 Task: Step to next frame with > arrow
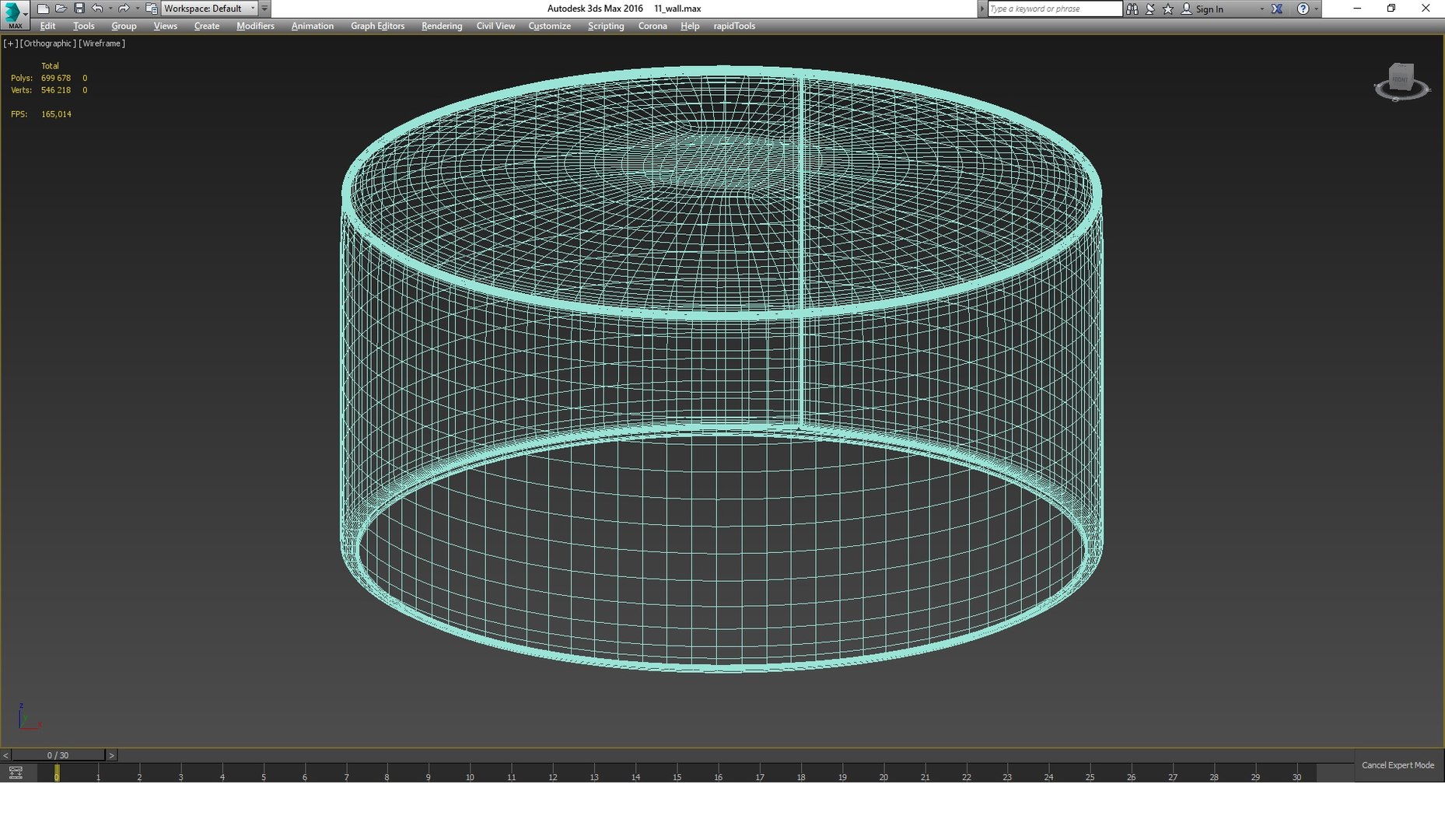pyautogui.click(x=111, y=755)
